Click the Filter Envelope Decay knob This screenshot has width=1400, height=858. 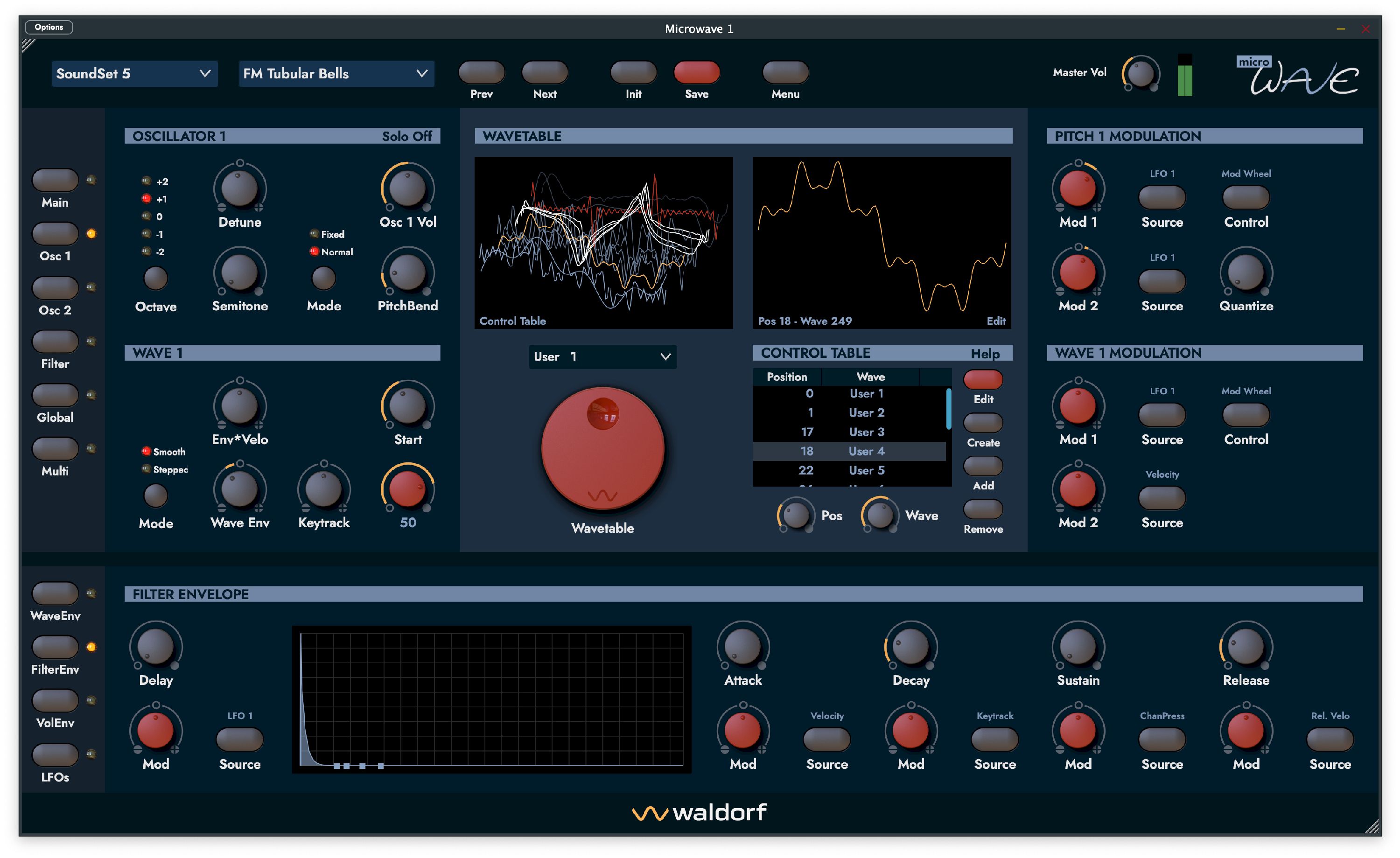point(911,647)
